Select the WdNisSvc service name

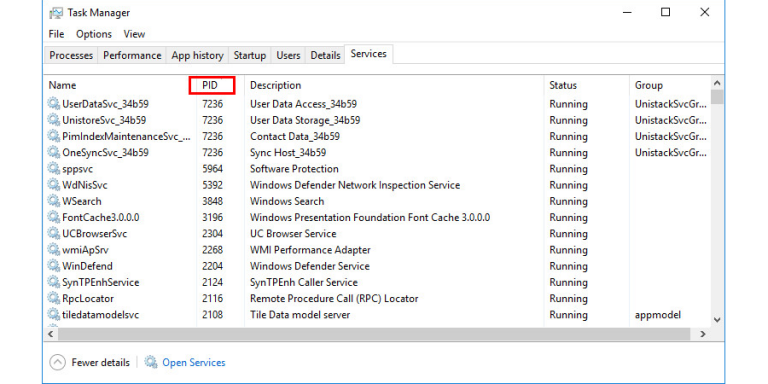coord(85,185)
